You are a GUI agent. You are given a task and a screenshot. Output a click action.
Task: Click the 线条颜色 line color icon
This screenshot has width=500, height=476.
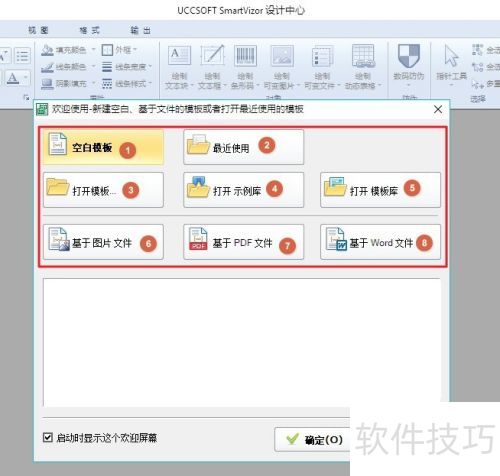coord(47,67)
